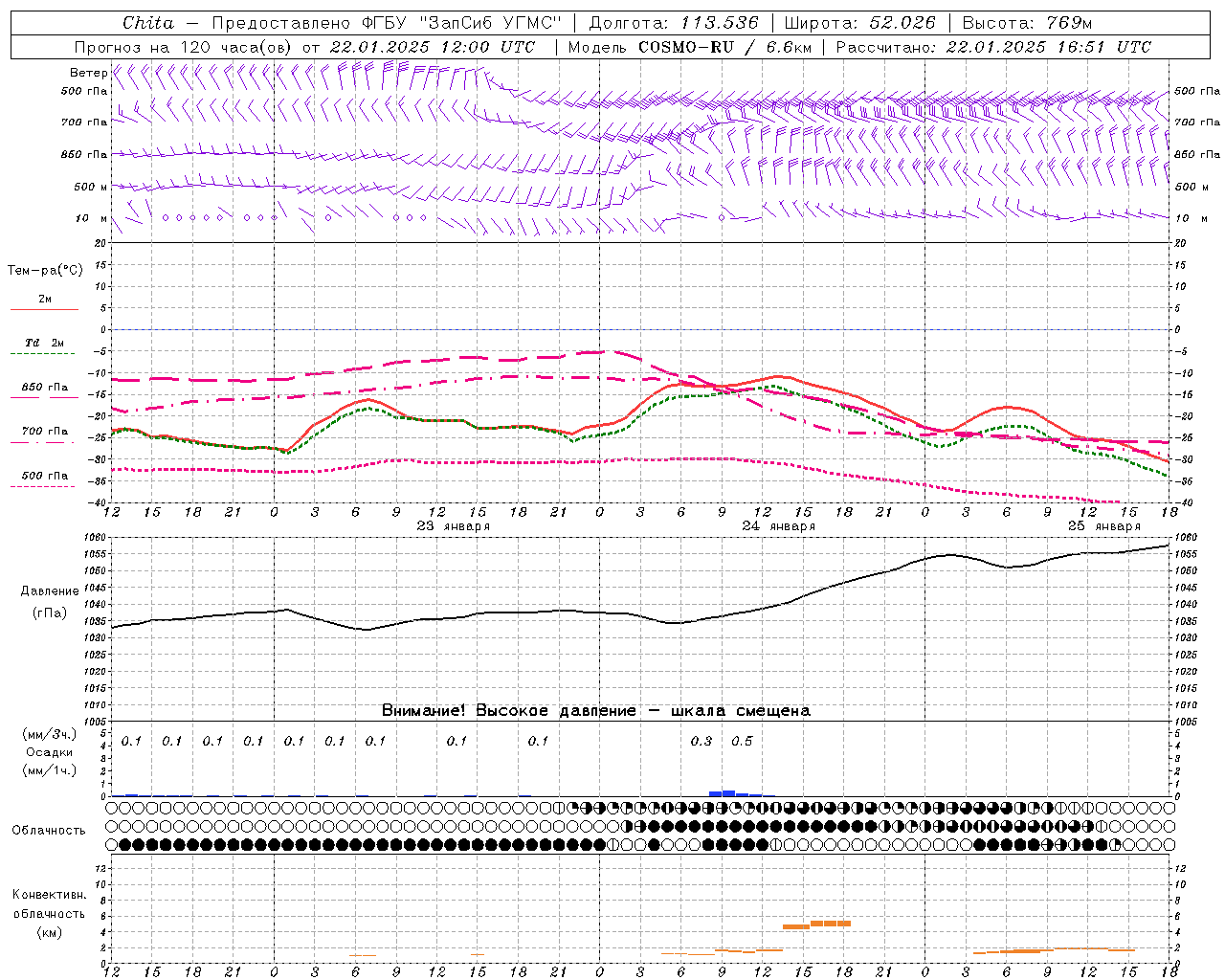The width and height of the screenshot is (1225, 980).
Task: Click the "Ветер" wind panel label
Action: (88, 73)
